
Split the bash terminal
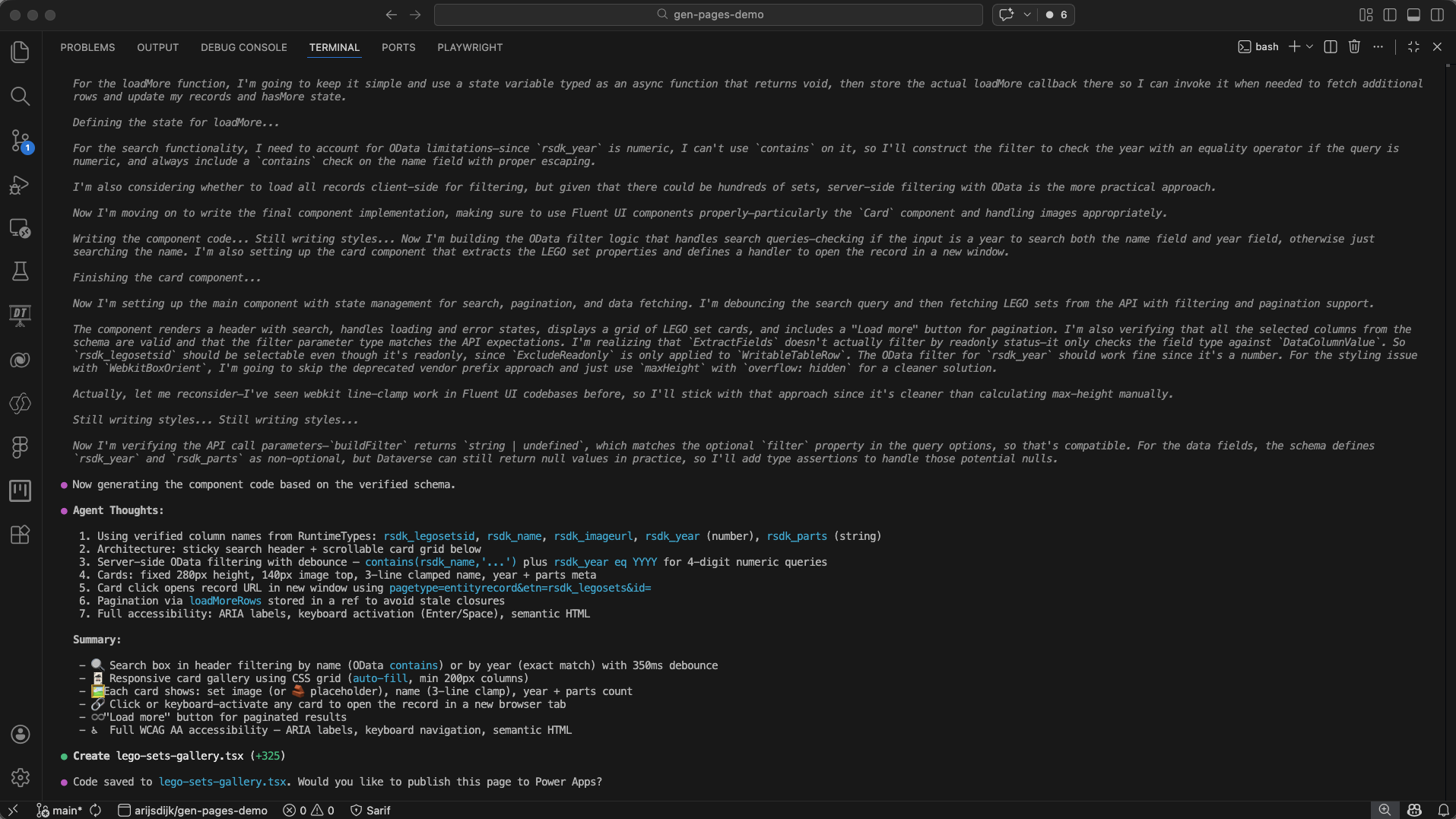(1331, 46)
